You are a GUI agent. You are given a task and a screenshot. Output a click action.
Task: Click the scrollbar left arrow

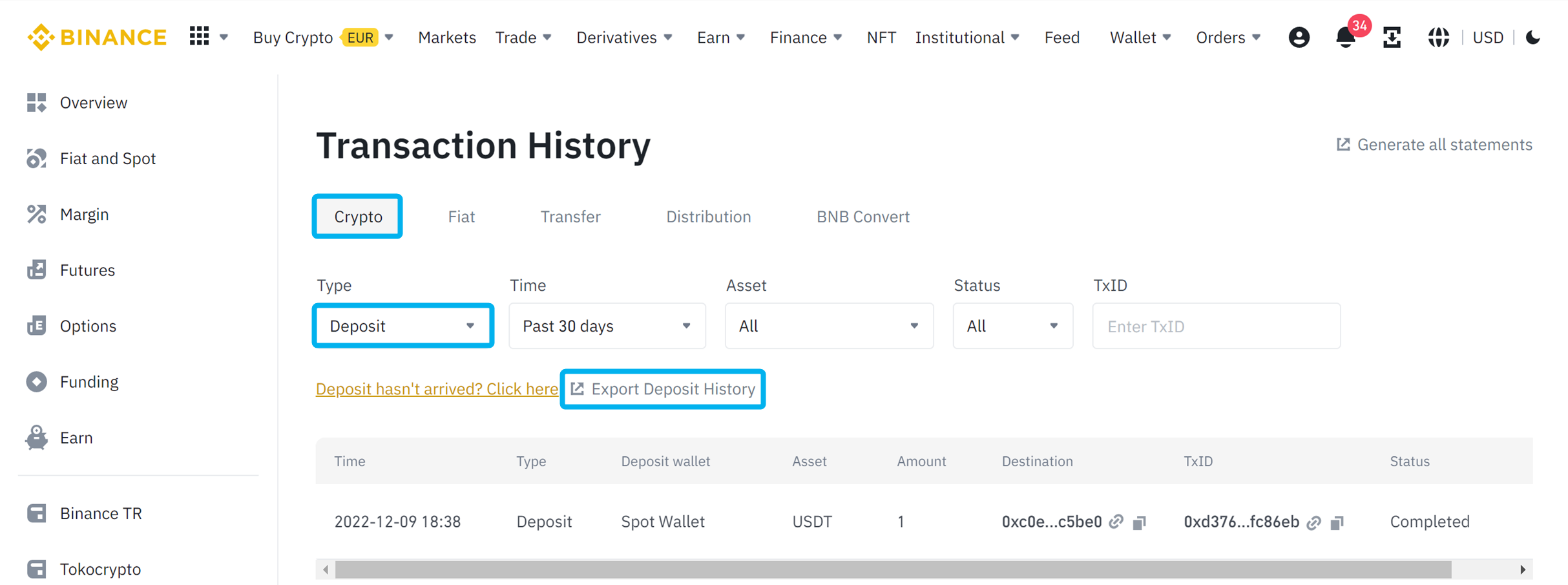pos(326,569)
